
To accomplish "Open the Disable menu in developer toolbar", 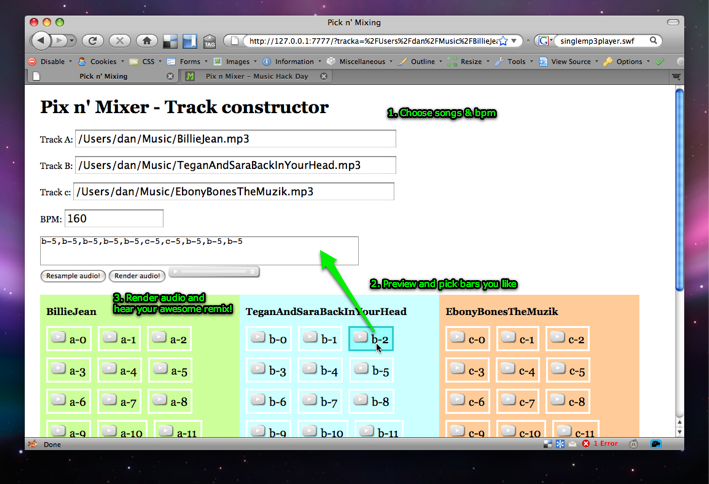I will coord(50,61).
